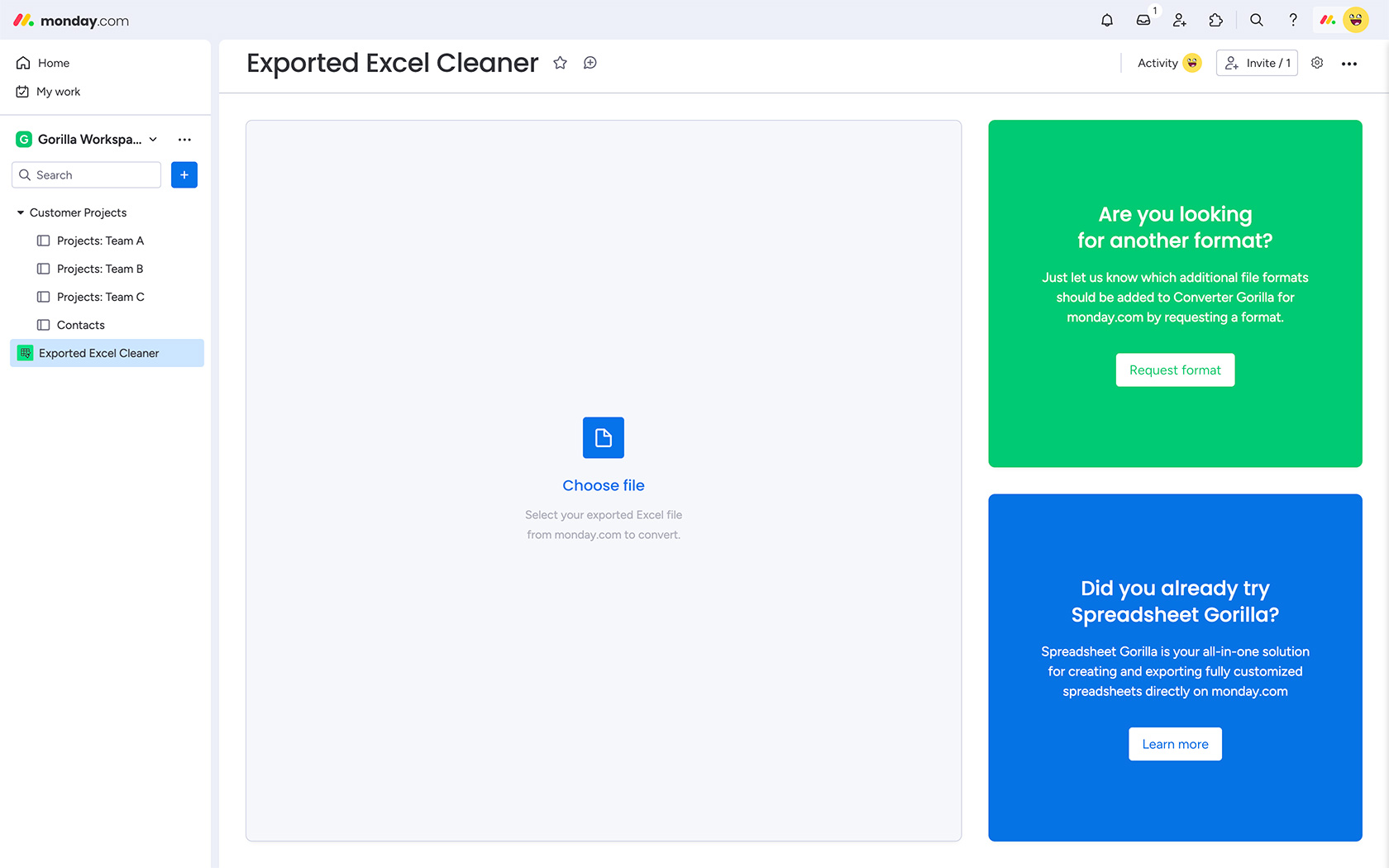Image resolution: width=1389 pixels, height=868 pixels.
Task: Open My work in sidebar
Action: (58, 92)
